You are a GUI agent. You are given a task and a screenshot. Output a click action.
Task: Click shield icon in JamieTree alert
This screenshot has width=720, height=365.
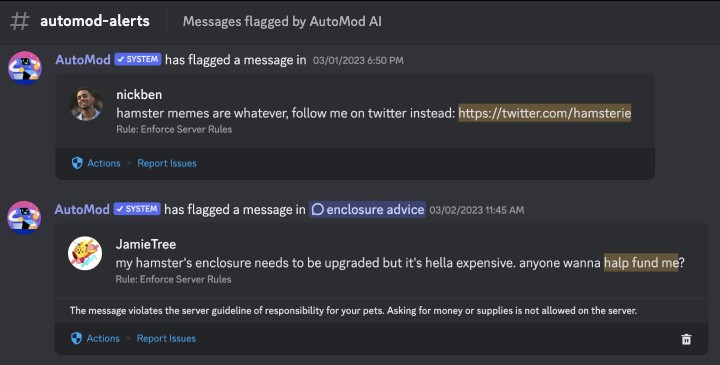pyautogui.click(x=77, y=338)
